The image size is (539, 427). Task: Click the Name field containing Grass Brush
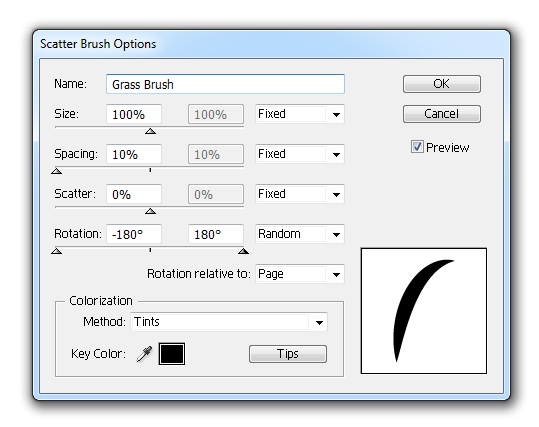coord(226,84)
